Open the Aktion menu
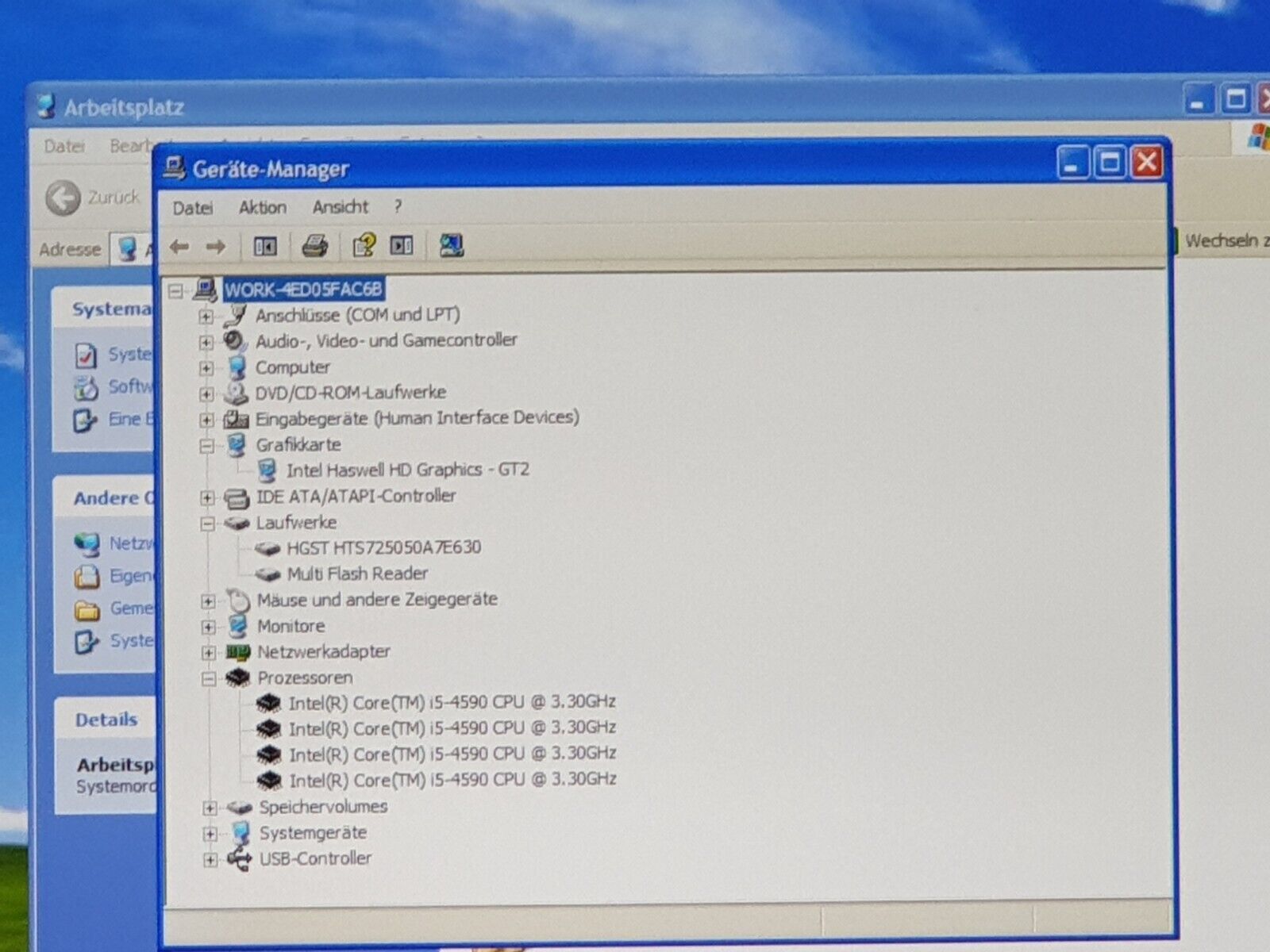 262,208
